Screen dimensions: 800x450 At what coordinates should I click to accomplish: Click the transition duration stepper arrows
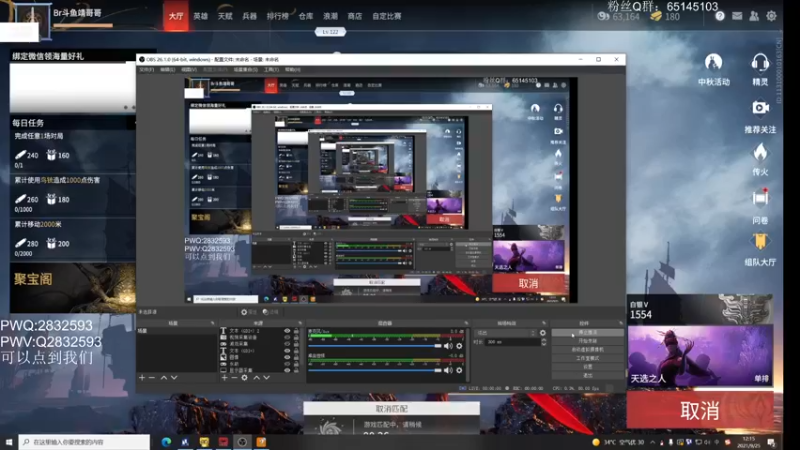544,342
